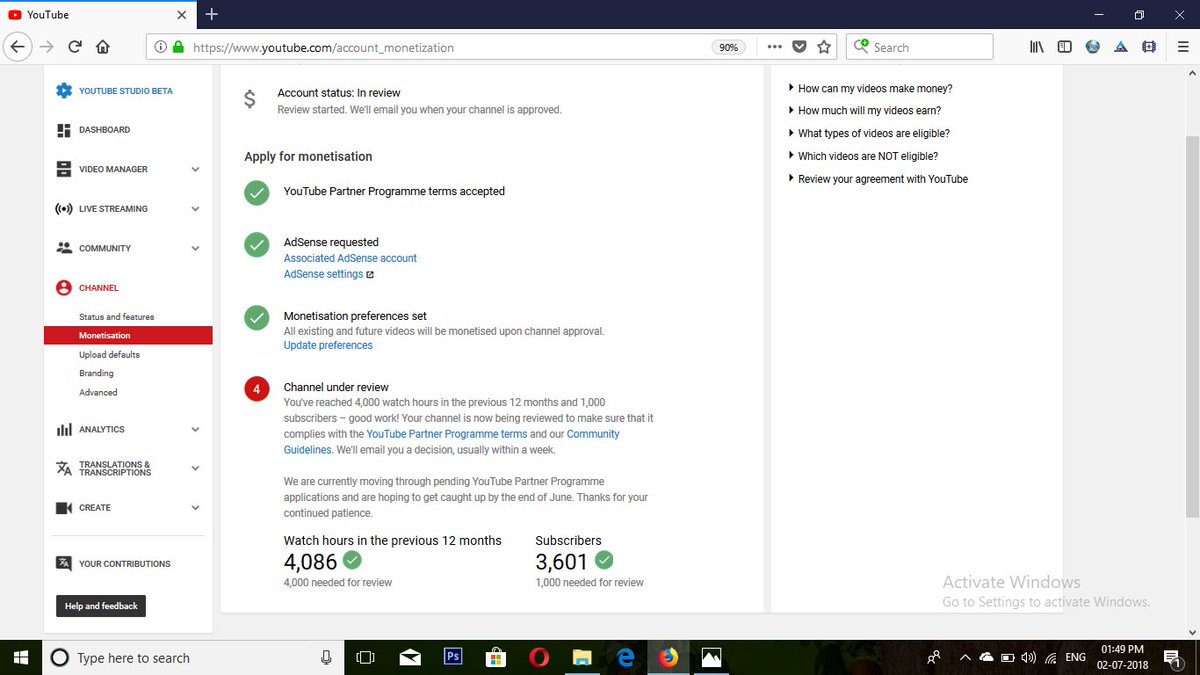Open File Explorer from taskbar

click(582, 657)
